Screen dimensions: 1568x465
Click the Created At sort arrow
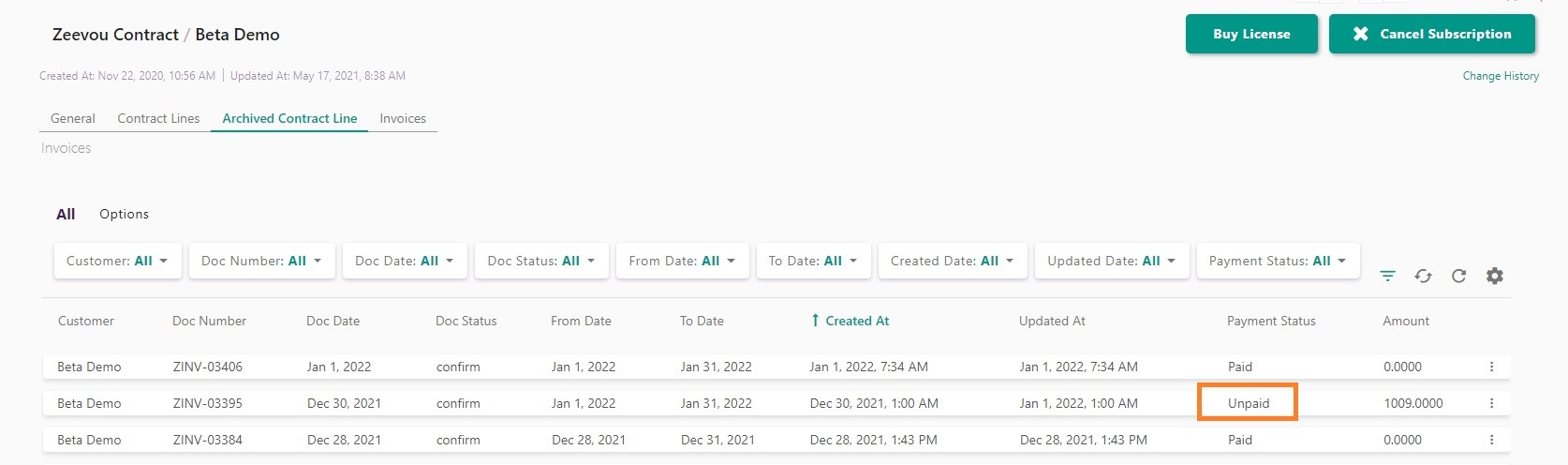(815, 321)
